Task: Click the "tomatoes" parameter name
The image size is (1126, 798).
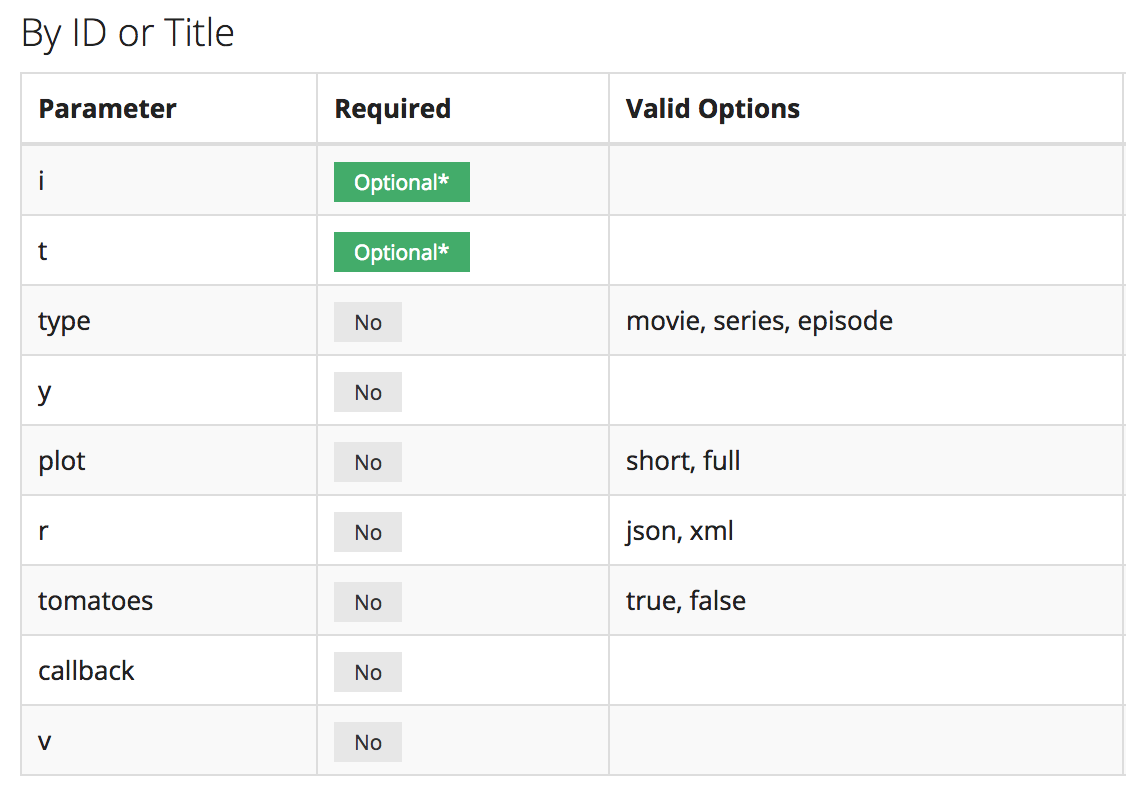Action: (96, 601)
